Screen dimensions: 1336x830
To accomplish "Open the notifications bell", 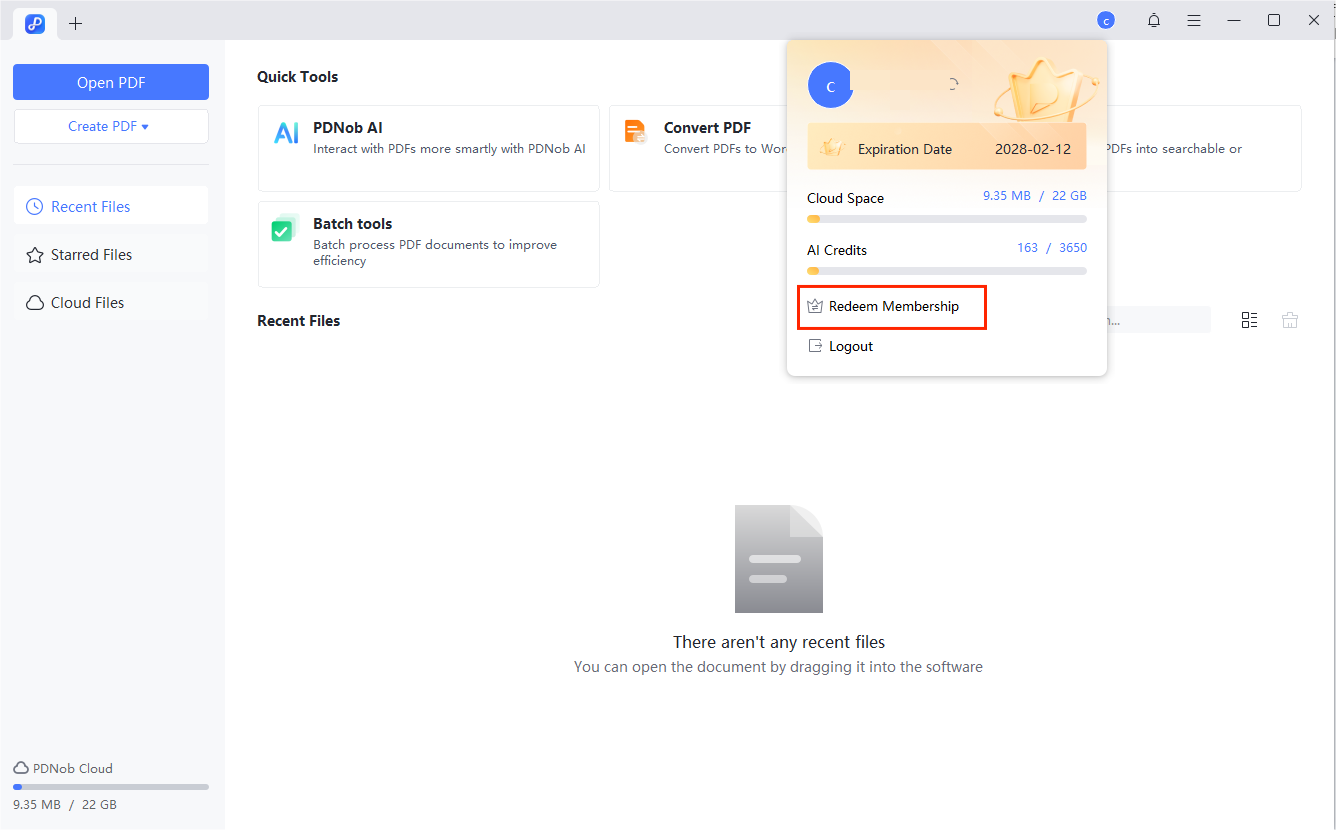I will tap(1154, 20).
